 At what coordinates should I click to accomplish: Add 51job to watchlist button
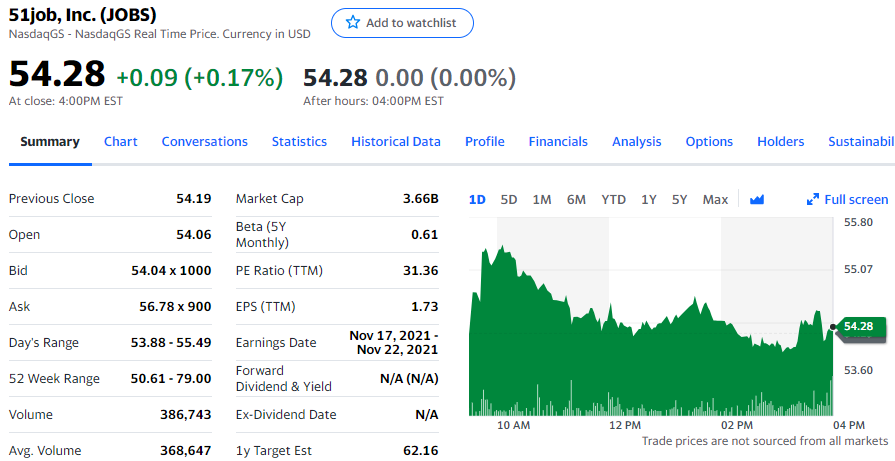pos(402,23)
